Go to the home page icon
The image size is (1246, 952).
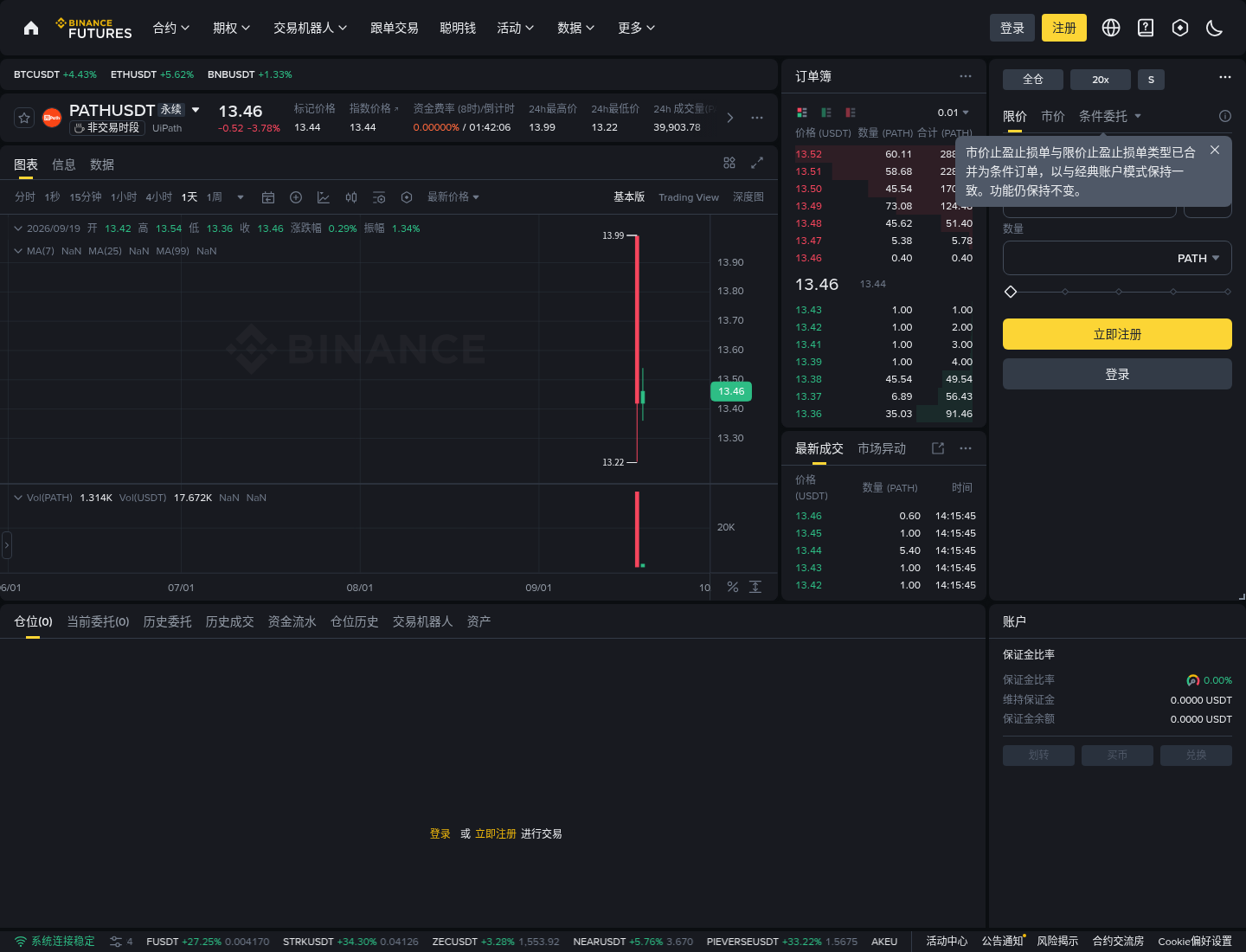point(31,28)
